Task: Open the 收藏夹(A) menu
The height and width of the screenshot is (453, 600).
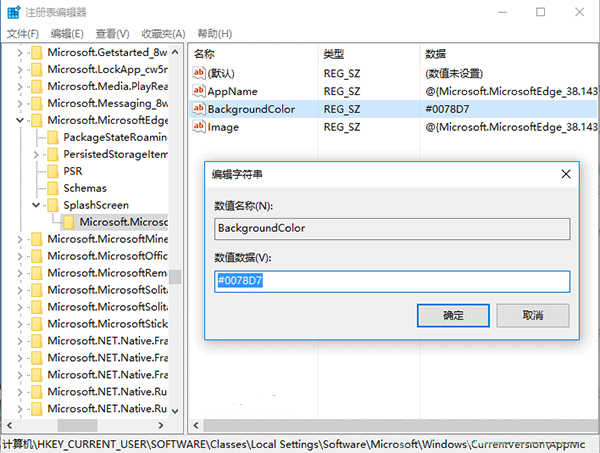Action: coord(164,33)
